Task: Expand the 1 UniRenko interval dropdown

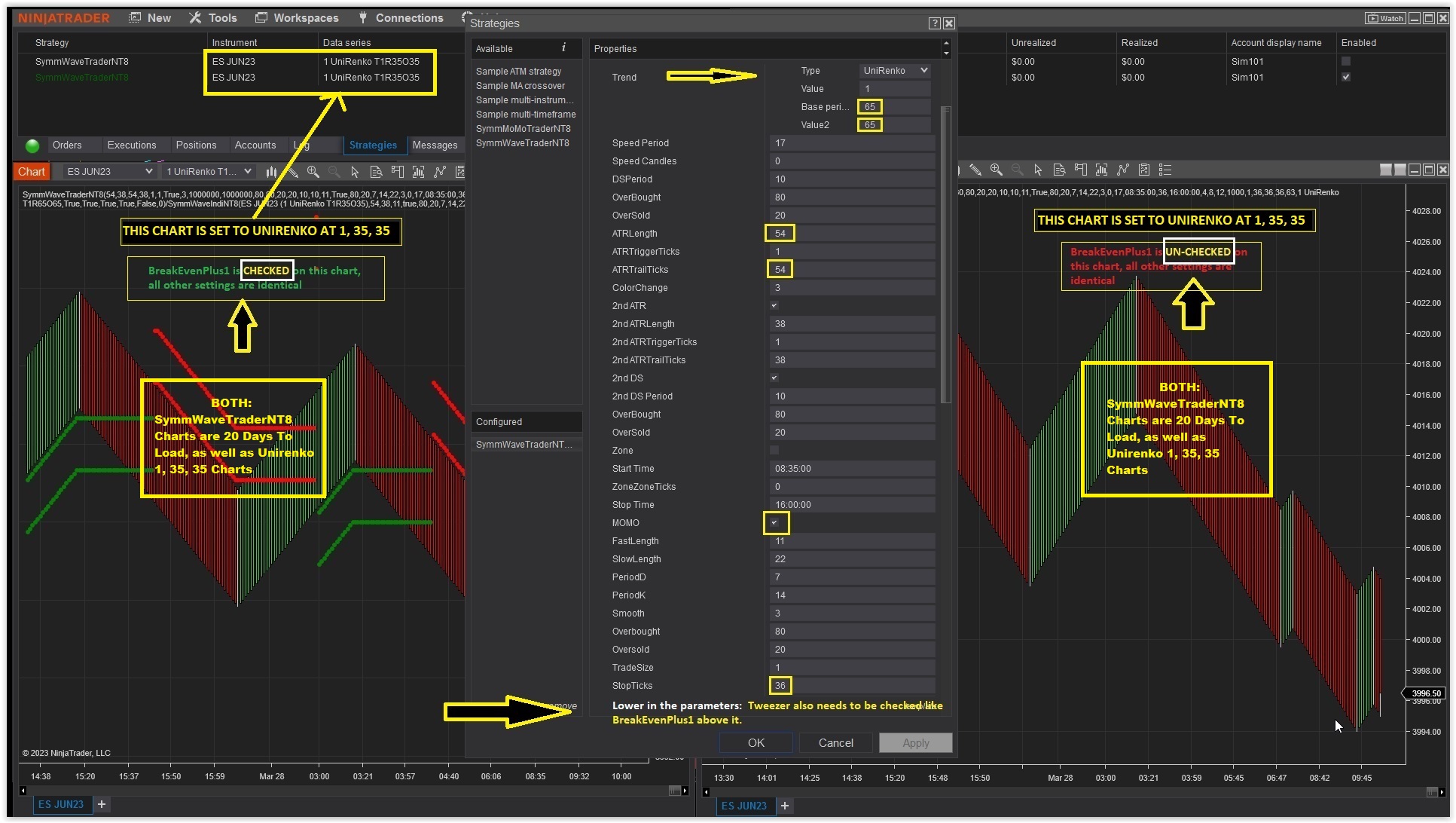Action: 209,172
